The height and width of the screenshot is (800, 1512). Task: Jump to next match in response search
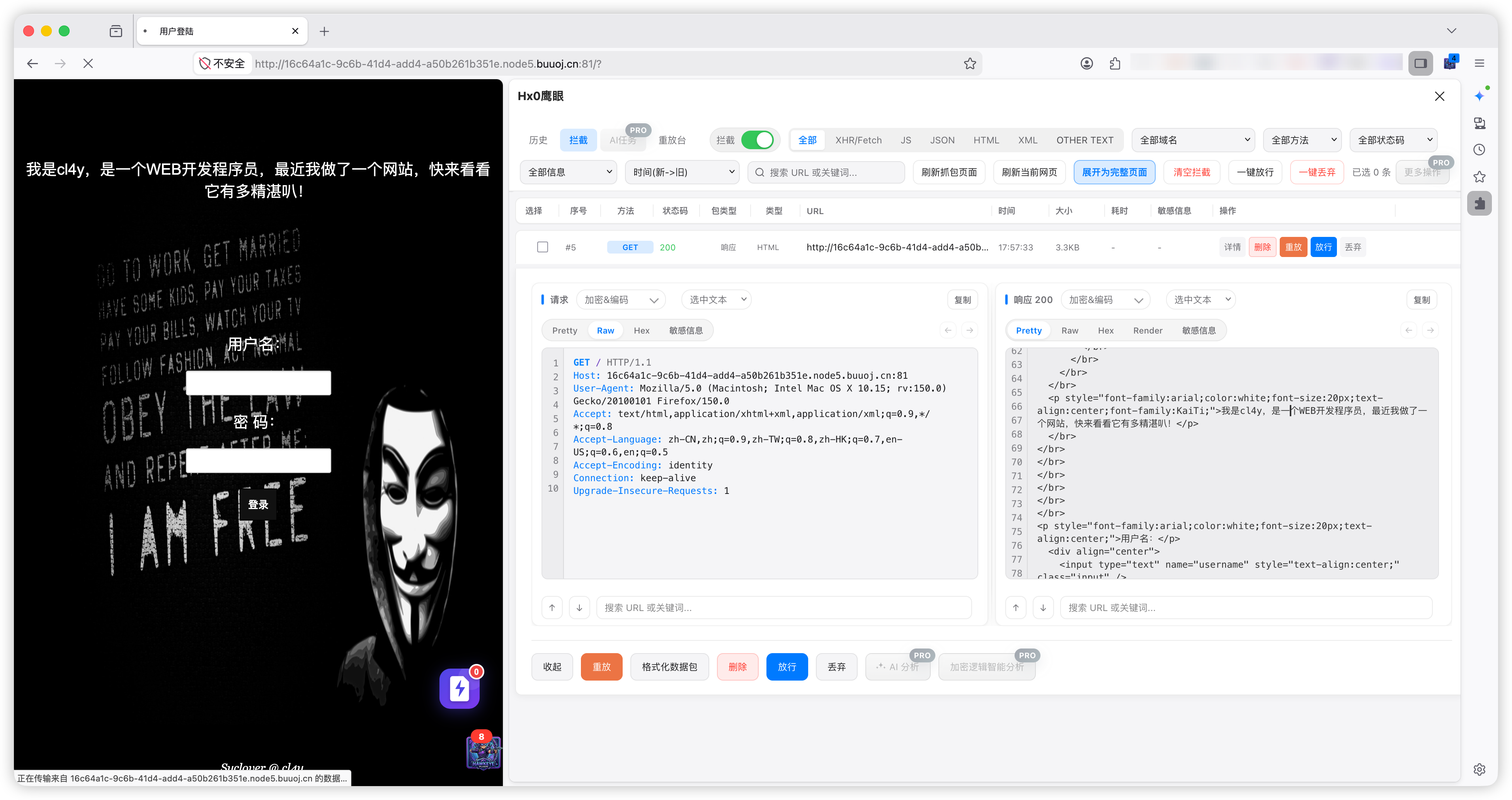tap(1043, 608)
